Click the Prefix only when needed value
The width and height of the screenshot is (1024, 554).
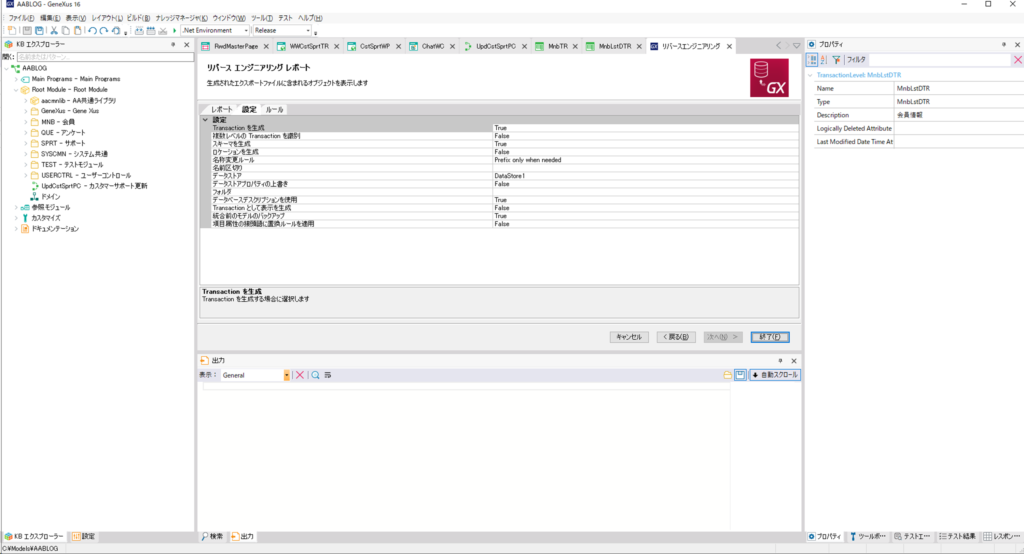528,160
